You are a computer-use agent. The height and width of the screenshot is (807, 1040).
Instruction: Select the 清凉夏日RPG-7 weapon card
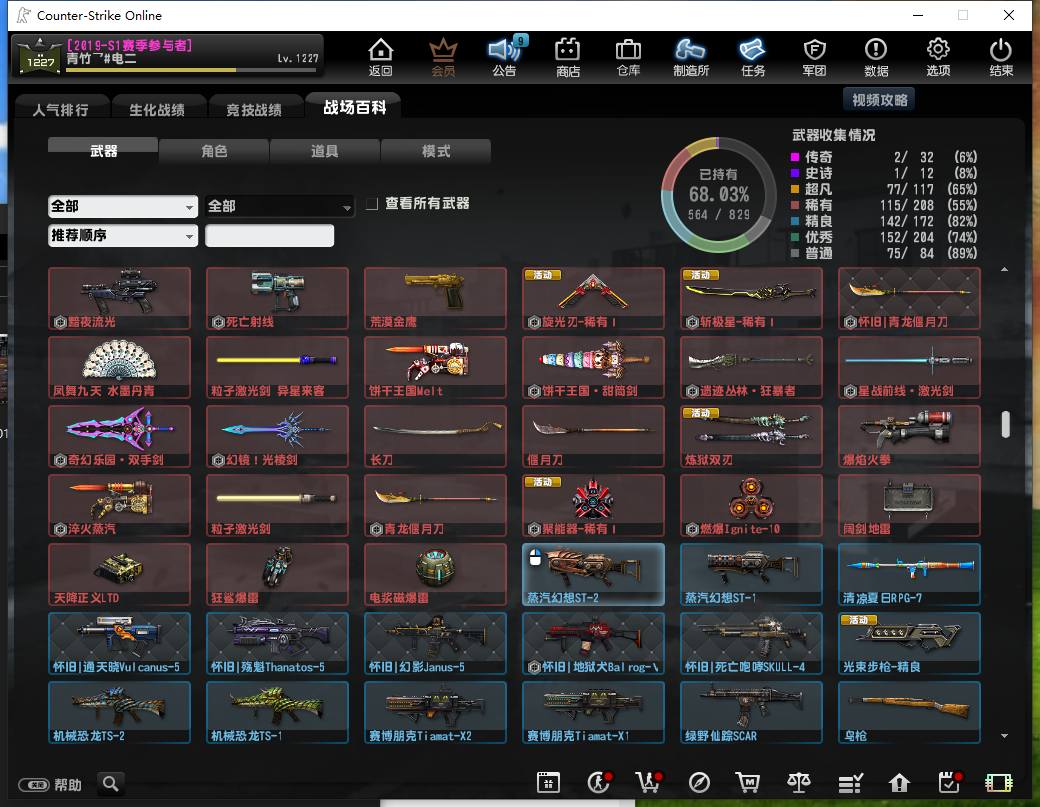point(909,574)
